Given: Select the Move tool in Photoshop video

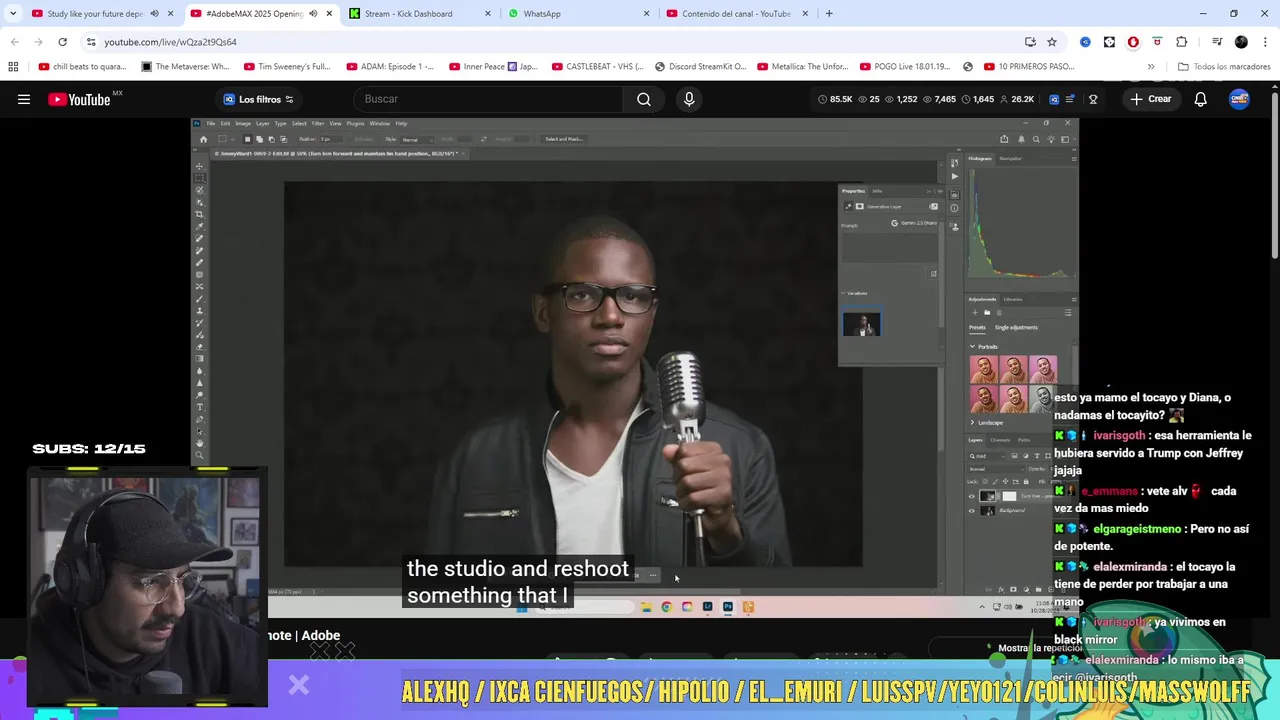Looking at the screenshot, I should 199,166.
